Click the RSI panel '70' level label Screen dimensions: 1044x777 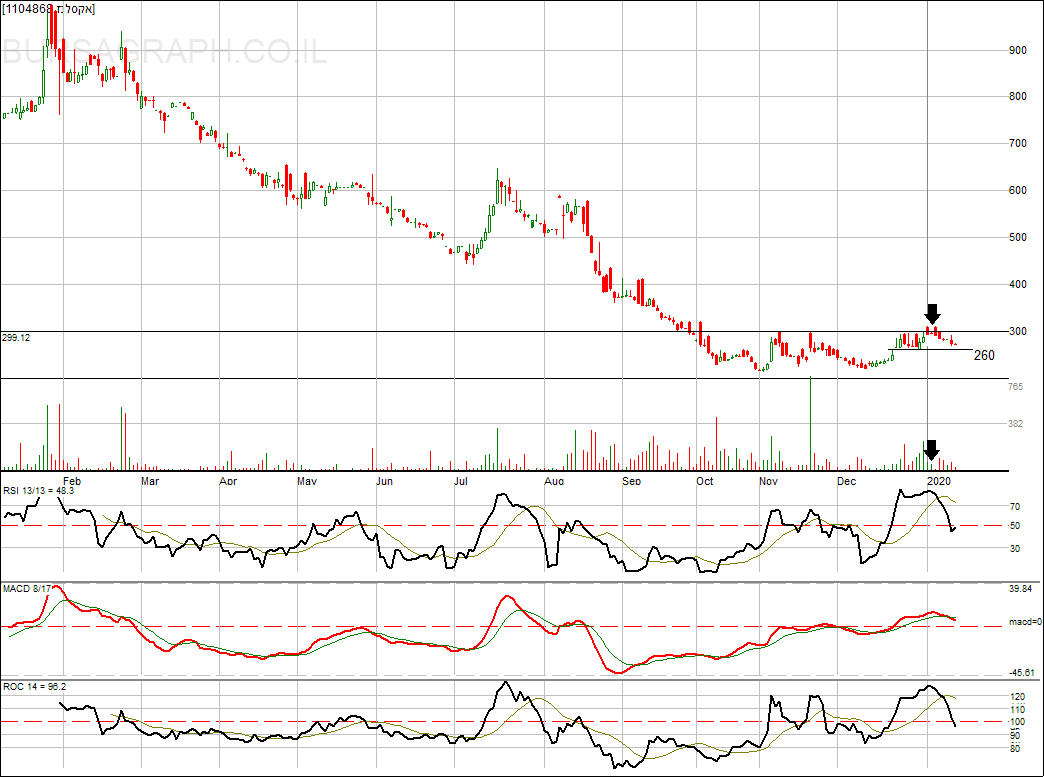[x=1015, y=507]
